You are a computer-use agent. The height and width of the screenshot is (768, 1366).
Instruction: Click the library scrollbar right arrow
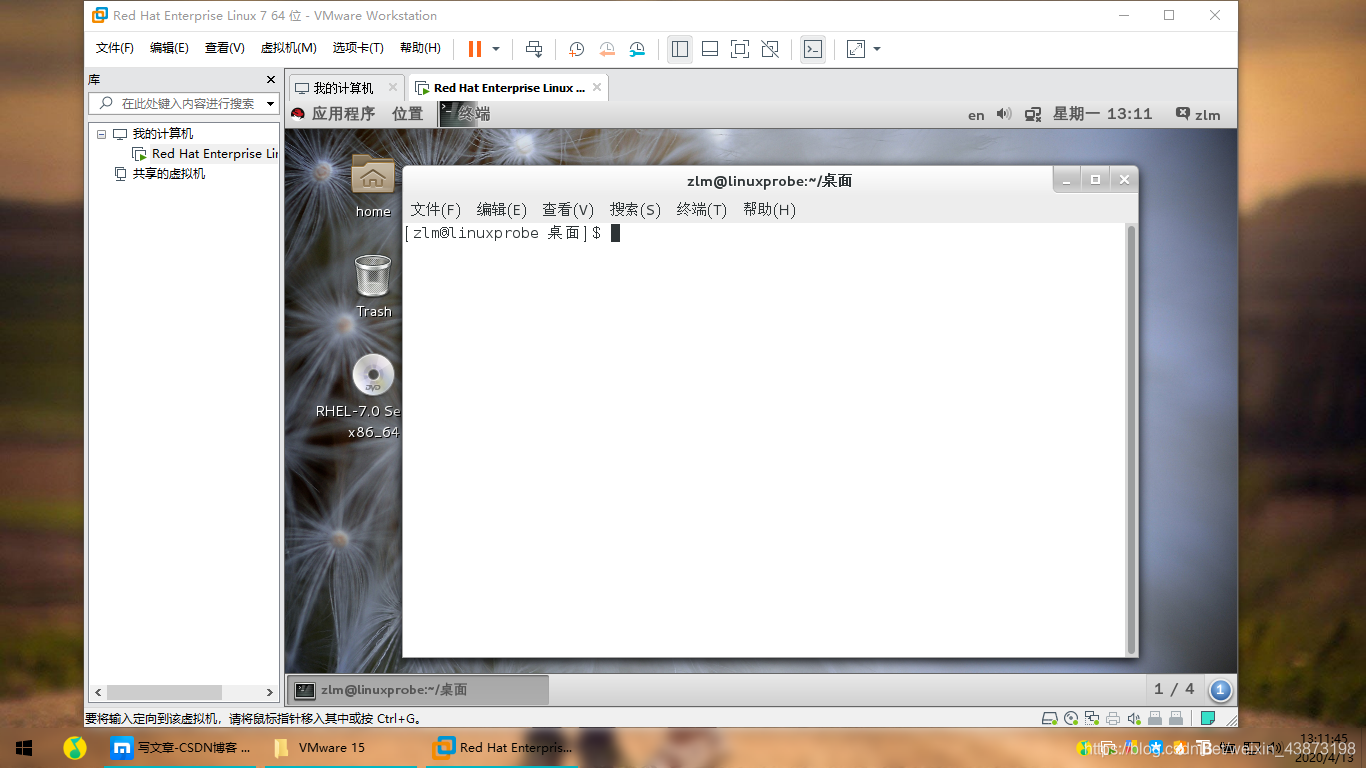(x=270, y=692)
